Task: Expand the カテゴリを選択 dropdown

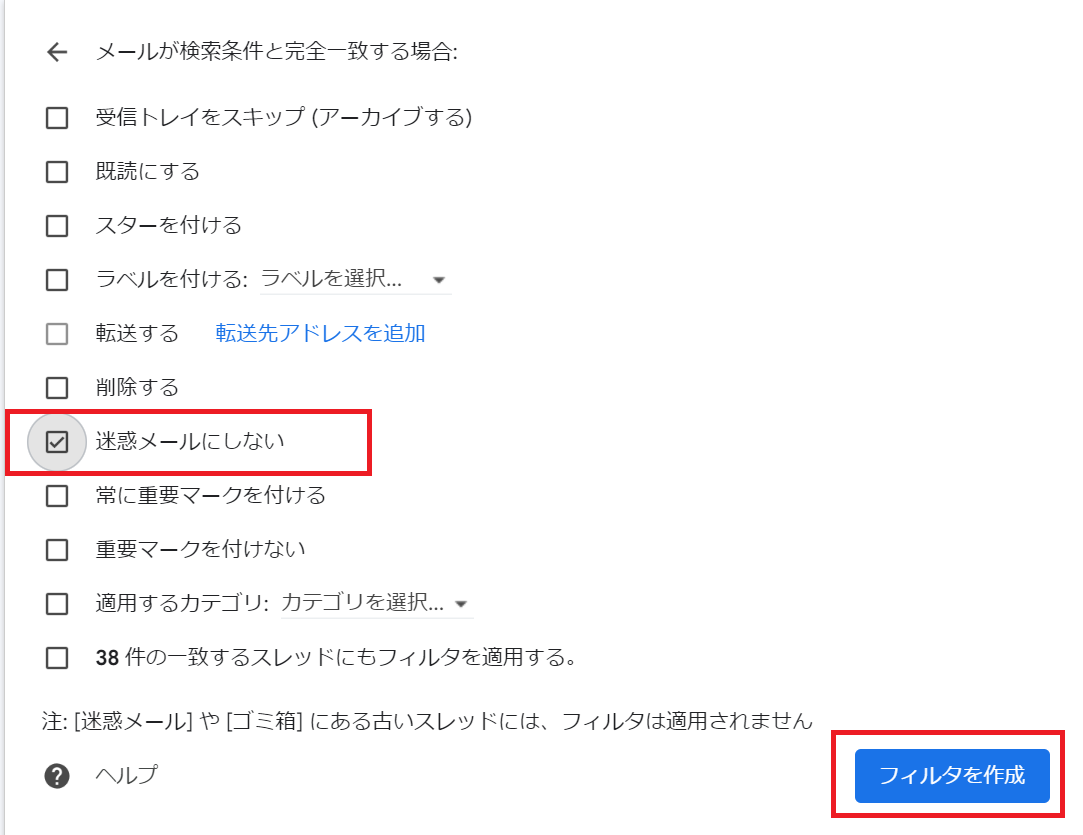Action: pos(376,603)
